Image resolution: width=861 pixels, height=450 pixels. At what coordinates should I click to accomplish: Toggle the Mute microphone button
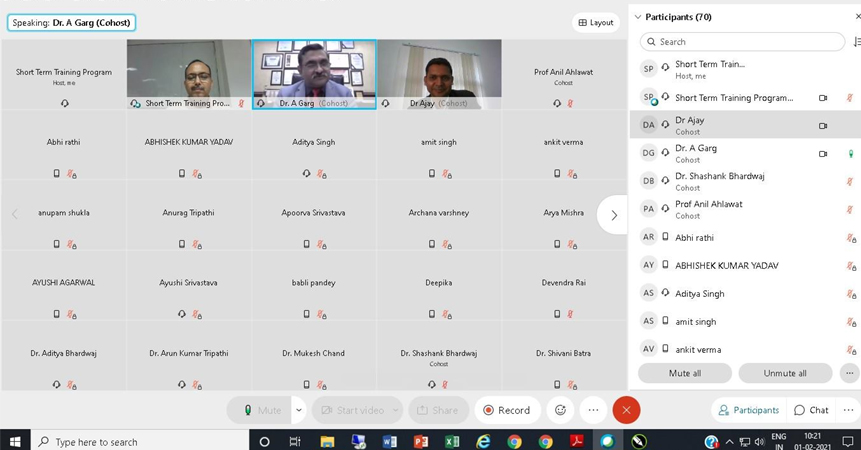tap(260, 410)
